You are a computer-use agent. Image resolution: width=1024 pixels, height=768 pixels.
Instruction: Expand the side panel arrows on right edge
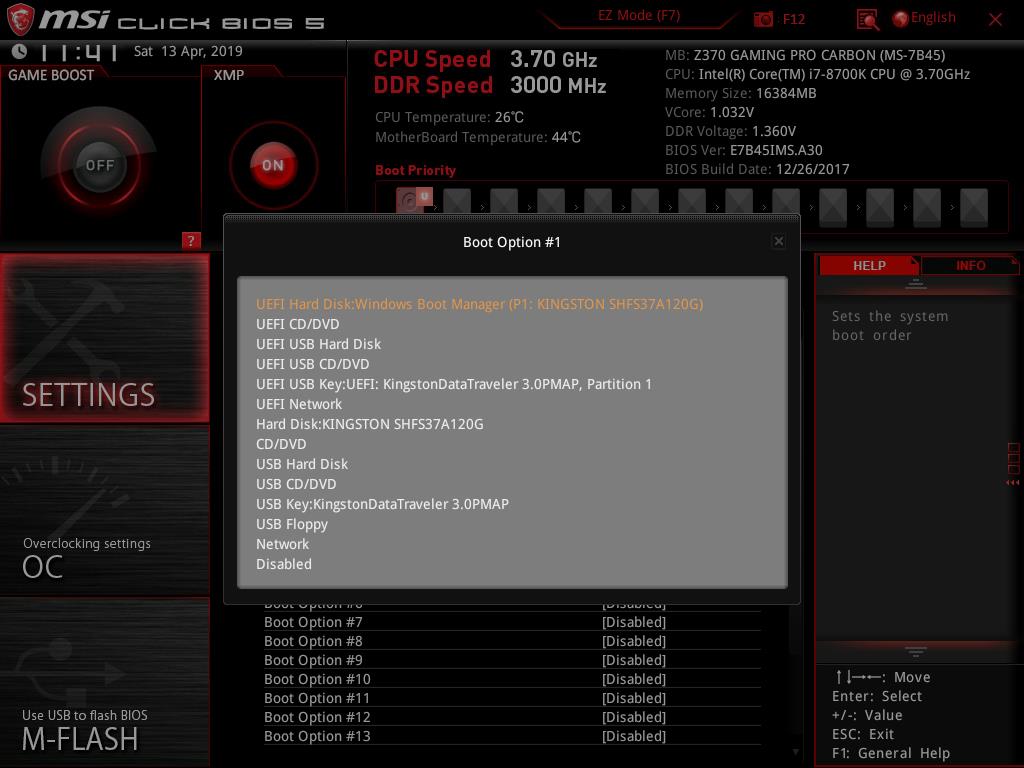tap(1013, 483)
